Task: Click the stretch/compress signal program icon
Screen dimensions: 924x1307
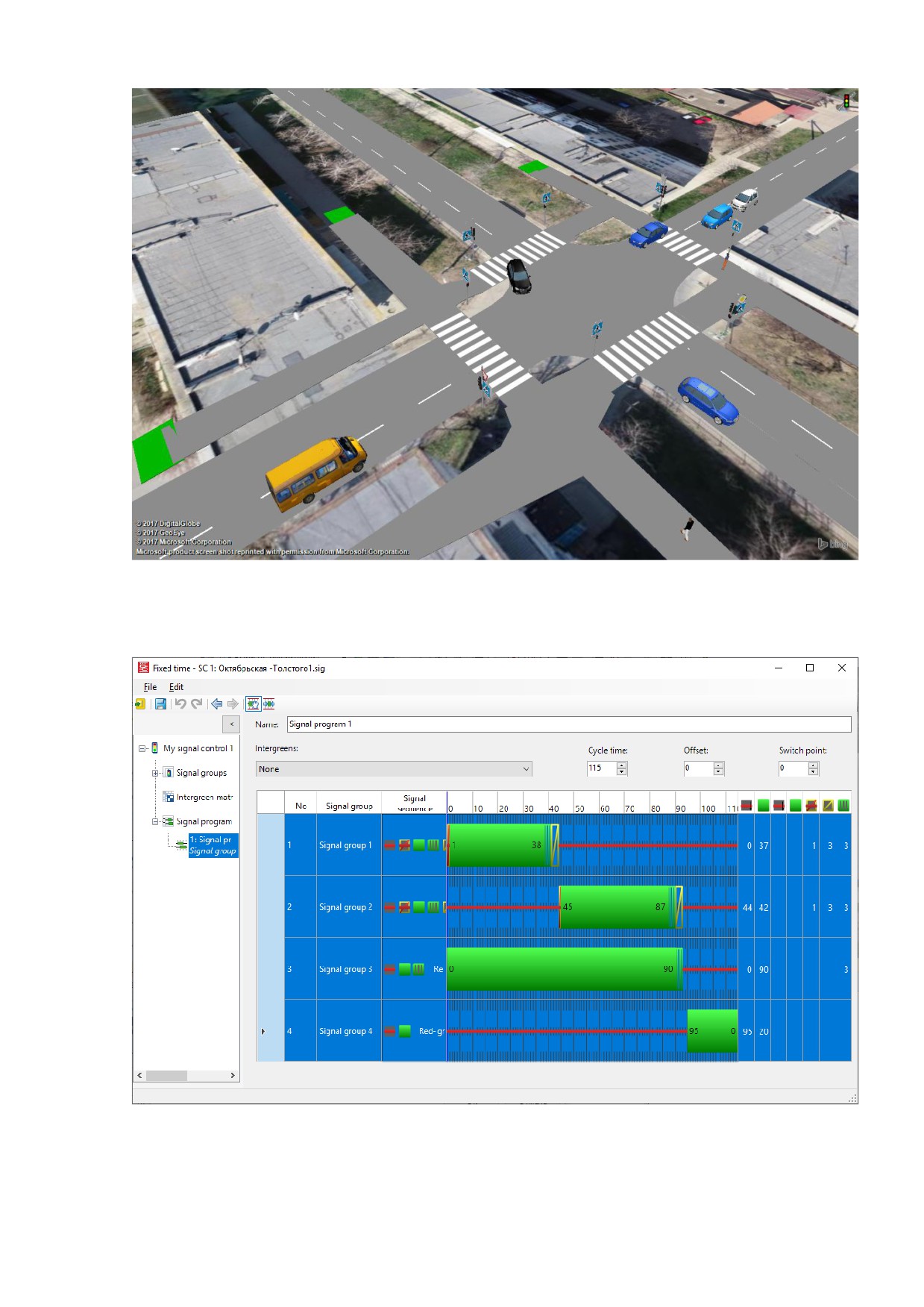Action: coord(269,703)
